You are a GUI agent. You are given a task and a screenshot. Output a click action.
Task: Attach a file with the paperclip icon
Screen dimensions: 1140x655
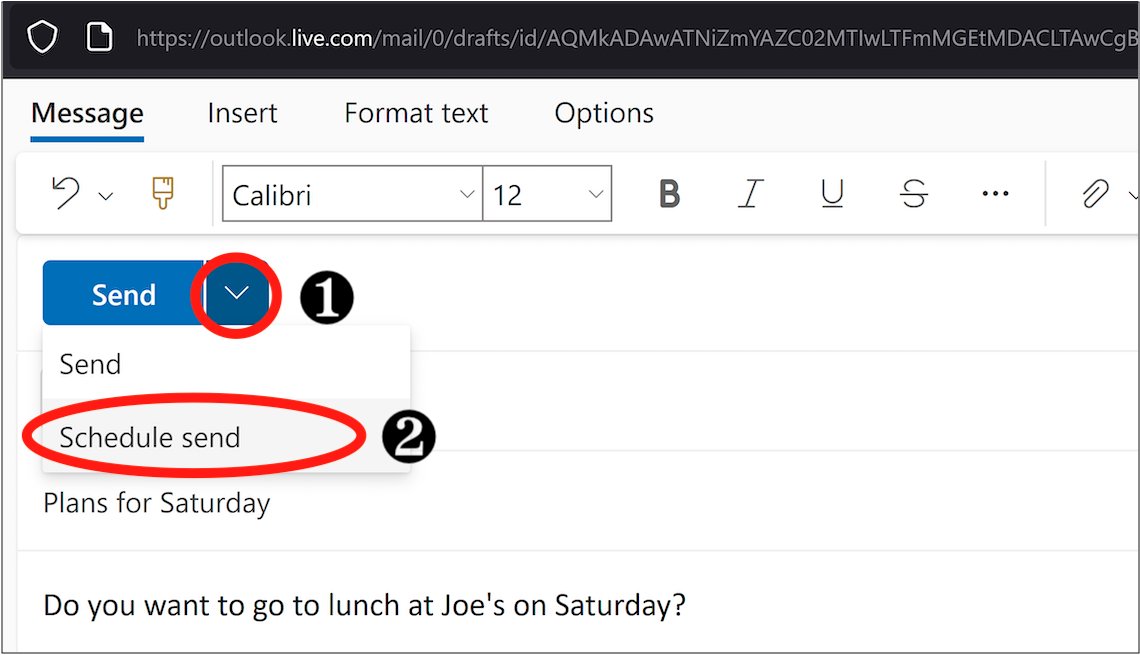click(1096, 194)
